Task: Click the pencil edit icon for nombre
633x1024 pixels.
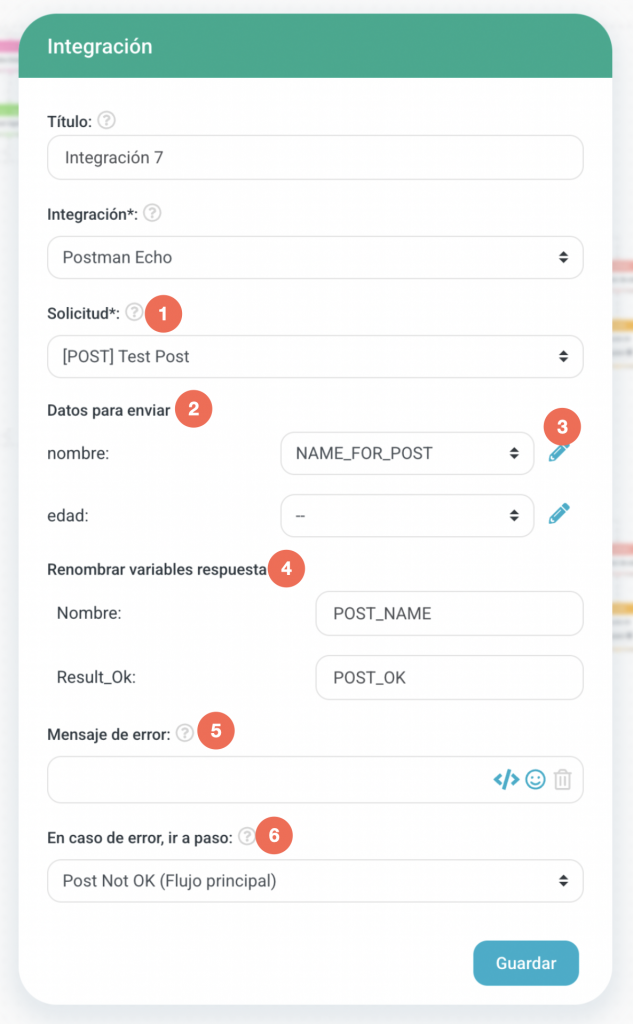Action: tap(558, 453)
